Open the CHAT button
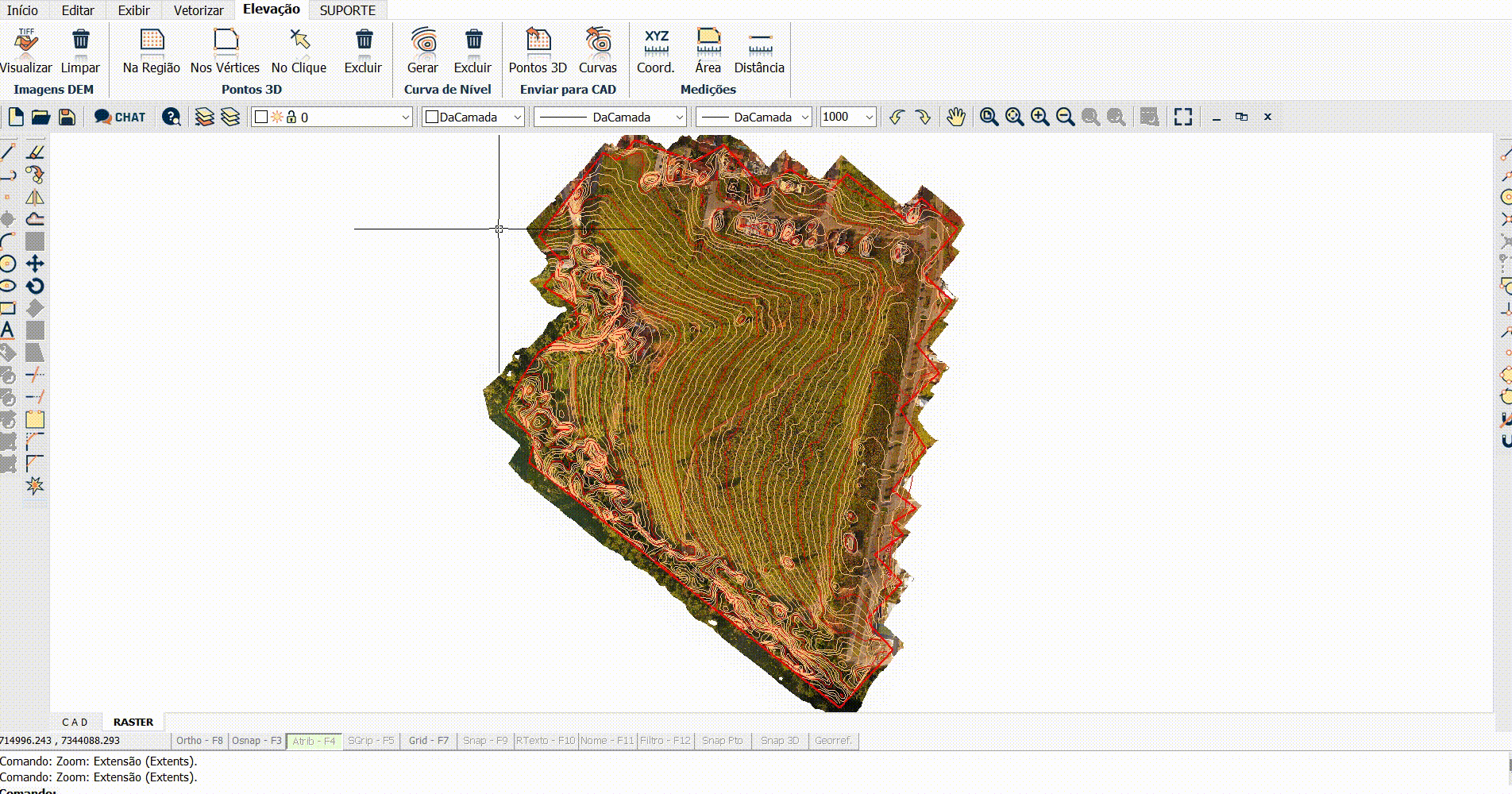This screenshot has height=794, width=1512. tap(120, 117)
